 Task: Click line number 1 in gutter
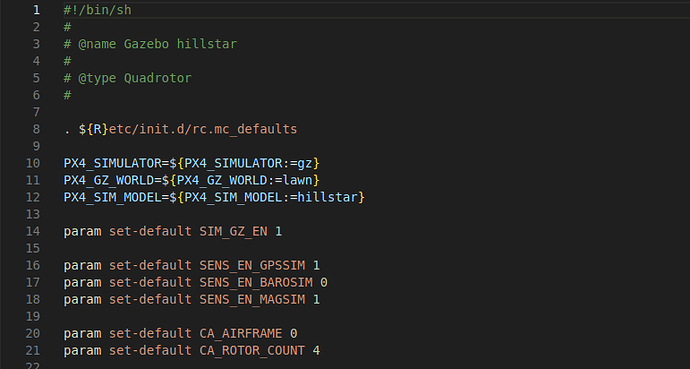point(36,10)
